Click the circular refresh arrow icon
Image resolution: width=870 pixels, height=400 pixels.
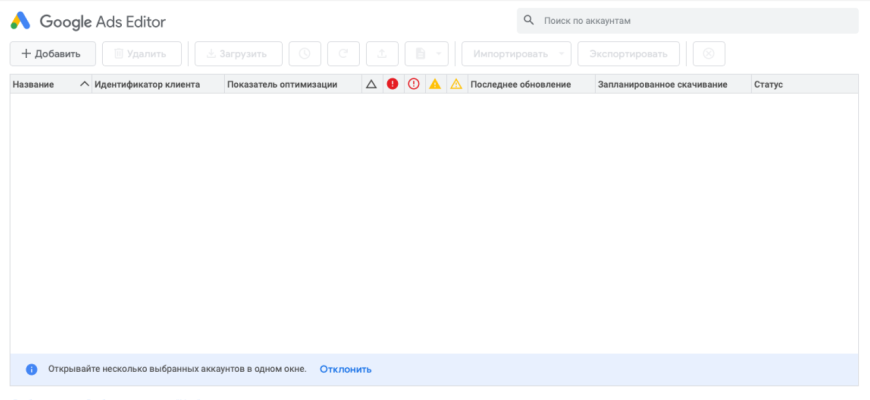pyautogui.click(x=343, y=54)
